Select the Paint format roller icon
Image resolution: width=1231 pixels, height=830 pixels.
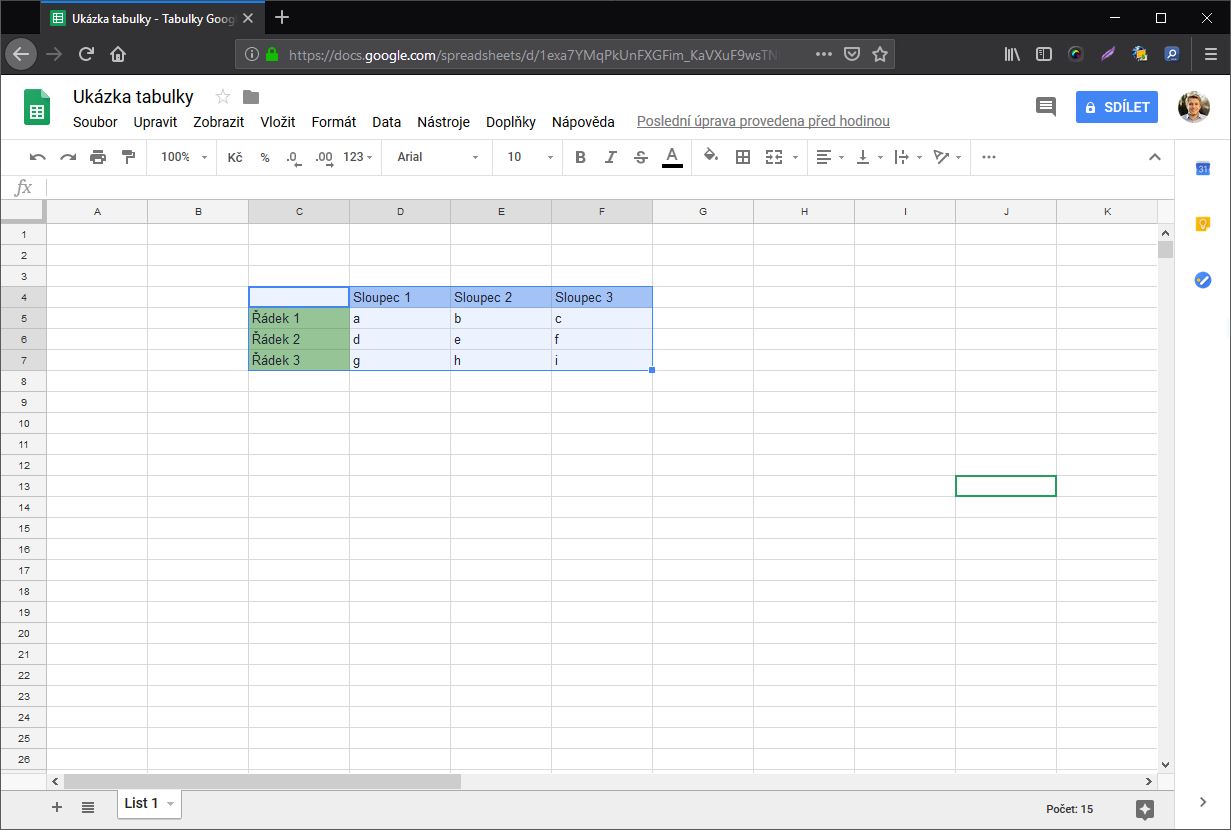click(x=128, y=157)
